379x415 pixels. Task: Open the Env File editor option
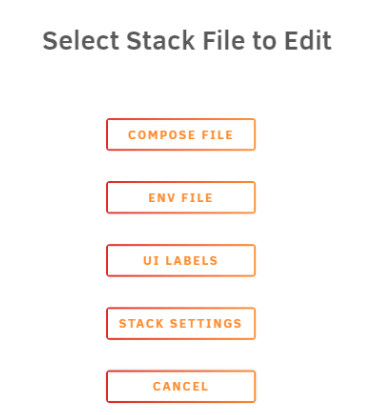[181, 197]
